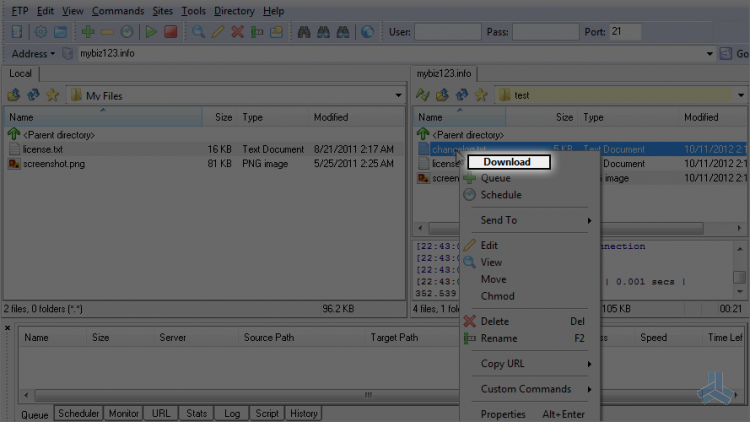Open favorites star in remote pane

pos(481,95)
